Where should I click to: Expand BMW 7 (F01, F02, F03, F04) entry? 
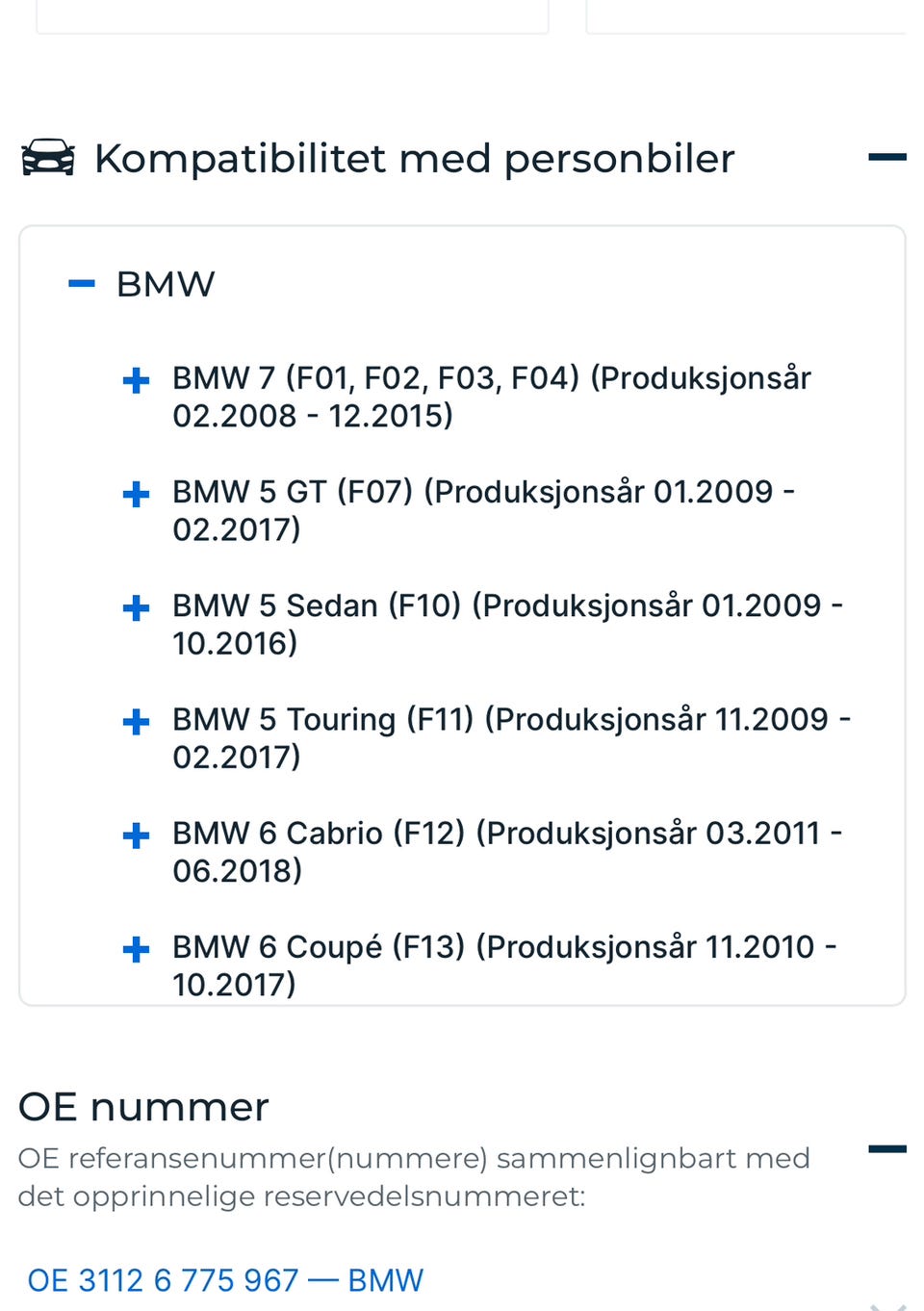pyautogui.click(x=137, y=380)
